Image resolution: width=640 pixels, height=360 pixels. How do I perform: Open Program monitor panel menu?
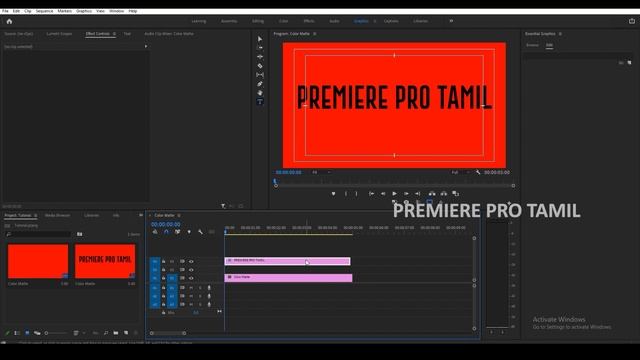(315, 34)
